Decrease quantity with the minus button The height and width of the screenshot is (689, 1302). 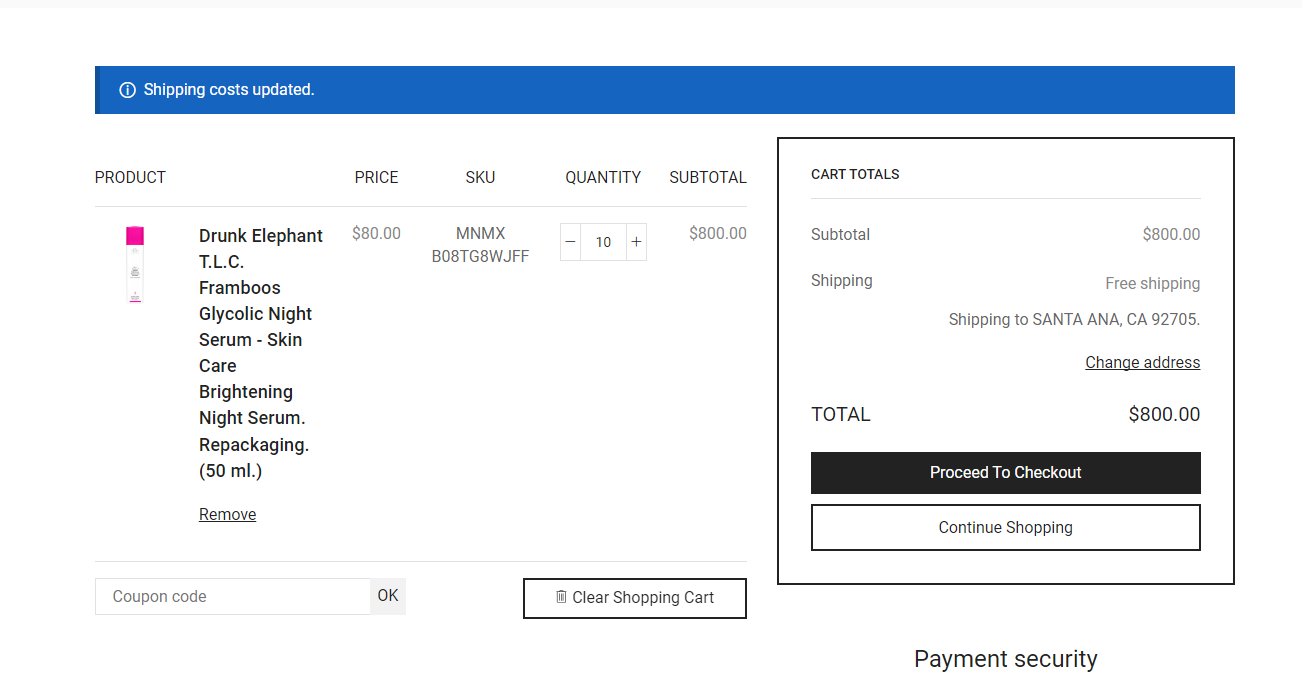click(x=570, y=242)
